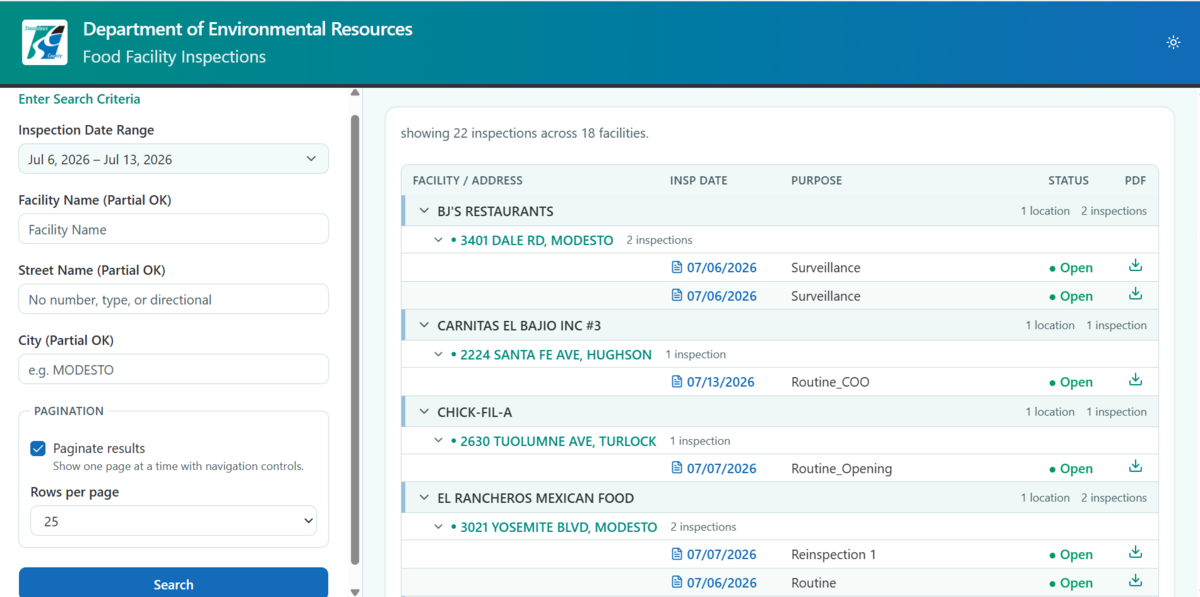This screenshot has width=1200, height=597.
Task: Click the Search button
Action: tap(173, 584)
